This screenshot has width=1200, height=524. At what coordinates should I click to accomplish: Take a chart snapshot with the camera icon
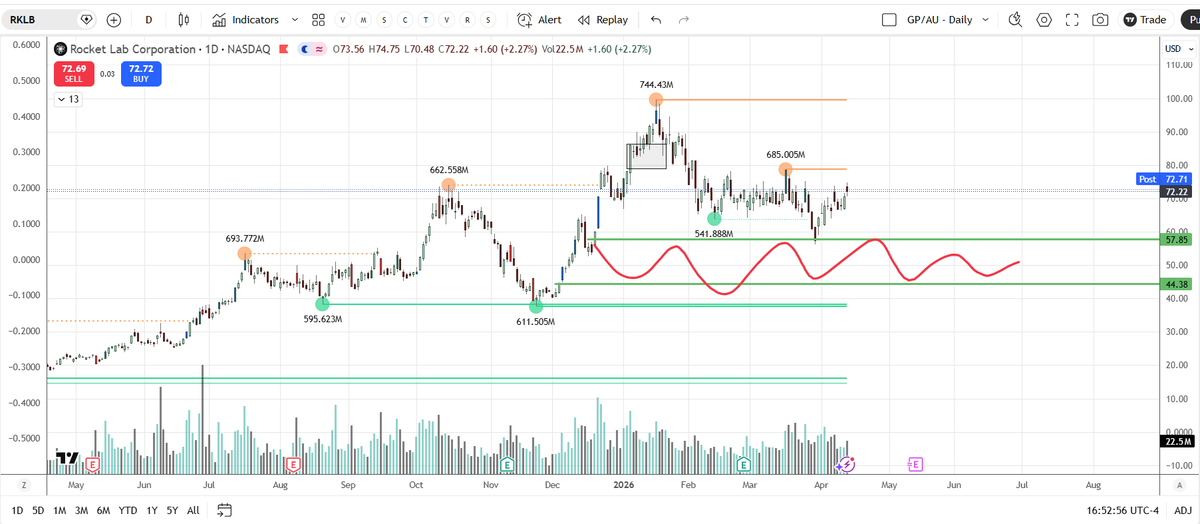click(x=1100, y=19)
